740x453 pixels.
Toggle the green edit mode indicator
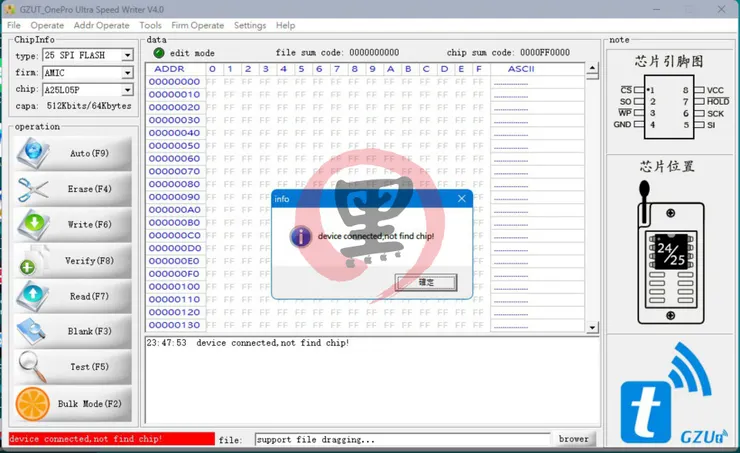point(159,53)
